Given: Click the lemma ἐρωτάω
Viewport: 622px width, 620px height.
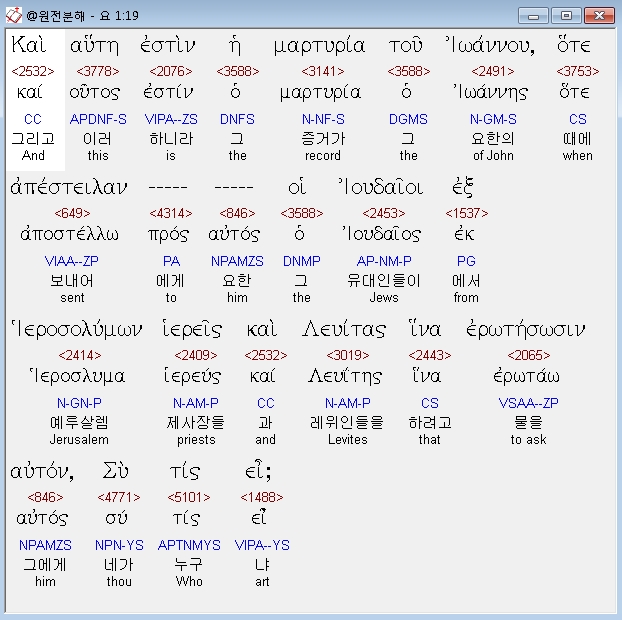Looking at the screenshot, I should (526, 376).
